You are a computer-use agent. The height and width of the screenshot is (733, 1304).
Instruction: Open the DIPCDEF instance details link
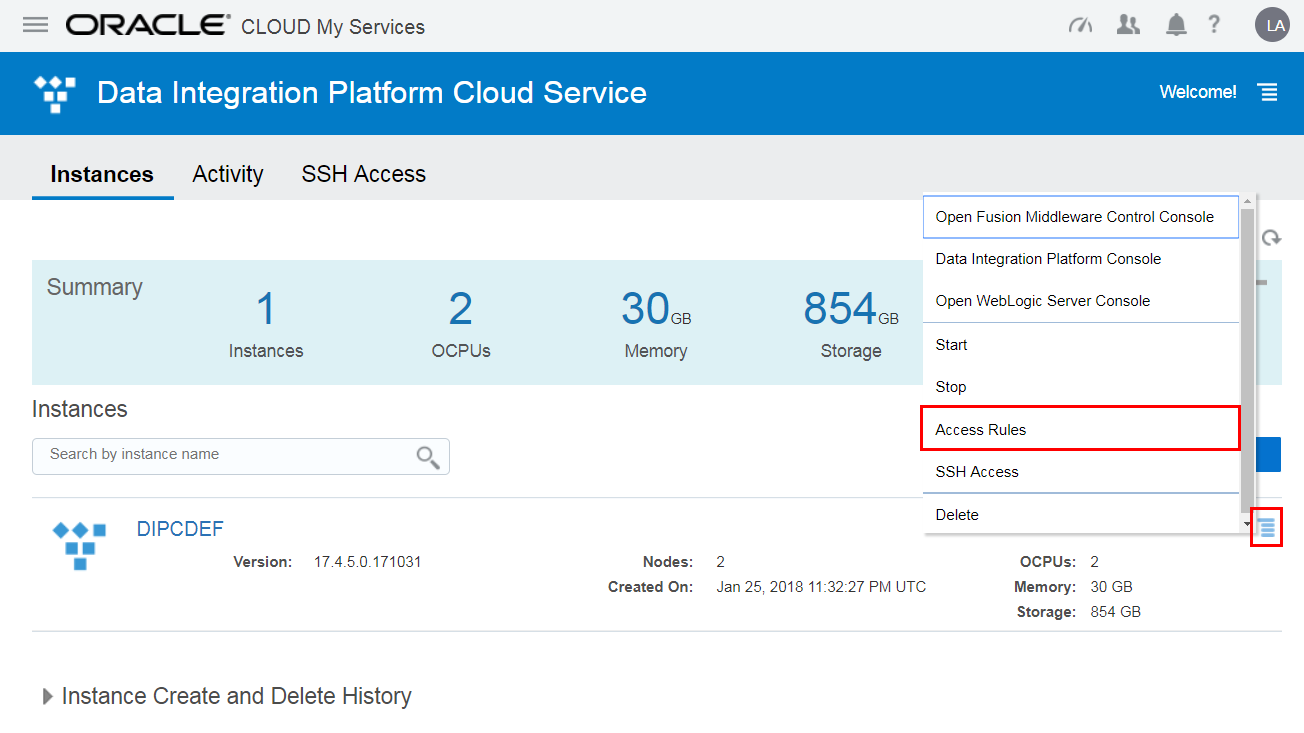click(x=180, y=528)
